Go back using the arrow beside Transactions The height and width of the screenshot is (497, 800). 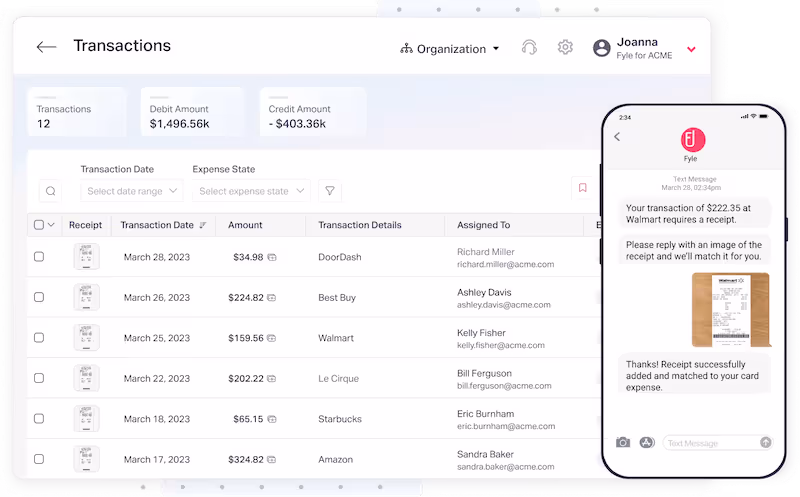46,47
